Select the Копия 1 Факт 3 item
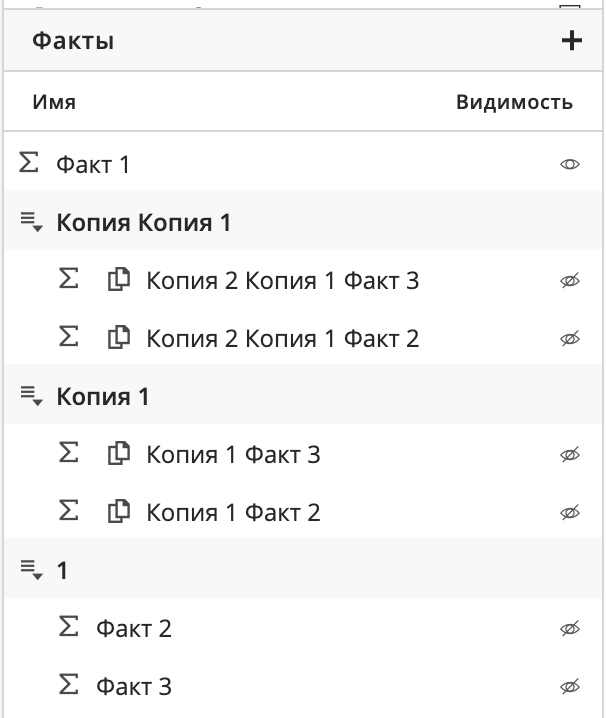The height and width of the screenshot is (718, 606). pyautogui.click(x=233, y=455)
